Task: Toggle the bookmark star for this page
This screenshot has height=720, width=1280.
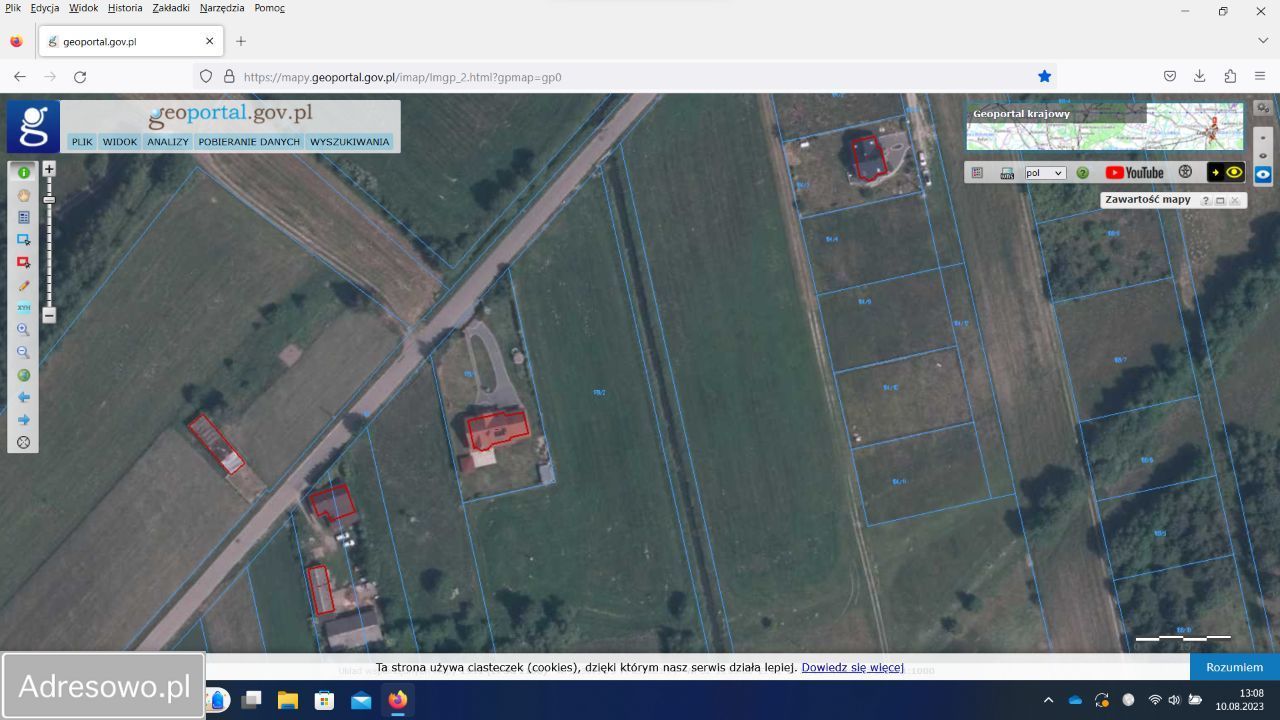Action: 1044,76
